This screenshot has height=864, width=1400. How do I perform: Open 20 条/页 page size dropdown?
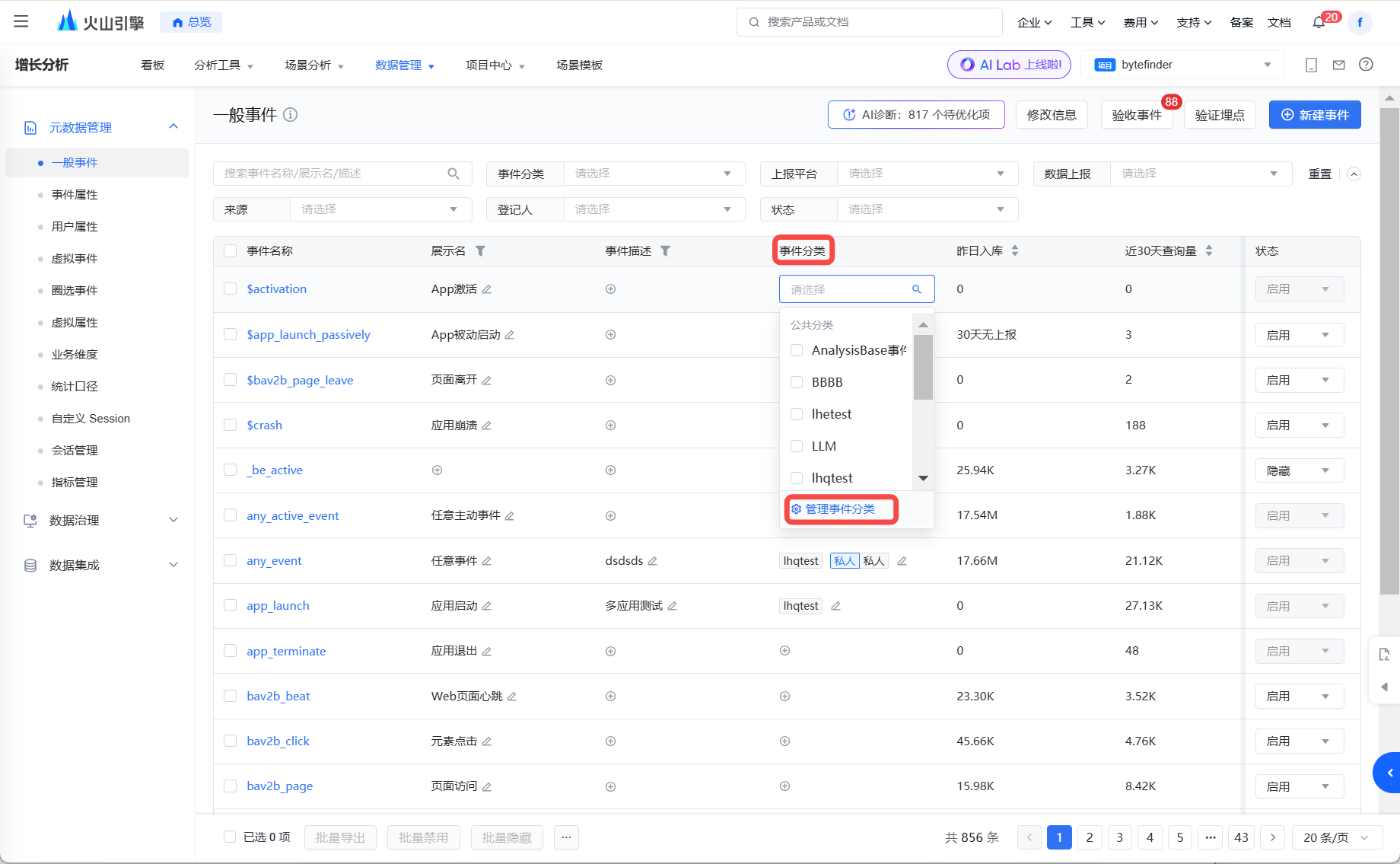pyautogui.click(x=1336, y=837)
